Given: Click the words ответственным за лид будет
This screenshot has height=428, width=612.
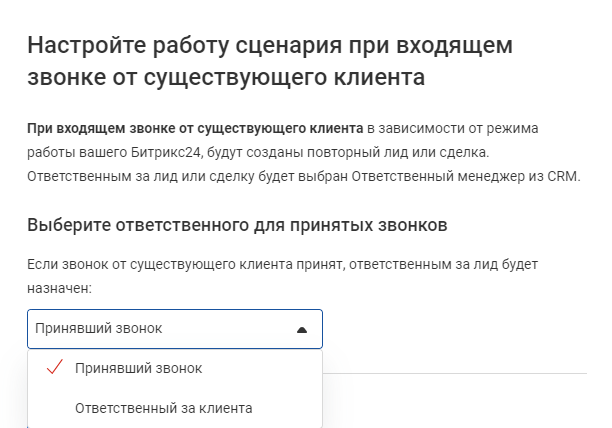Looking at the screenshot, I should click(459, 265).
